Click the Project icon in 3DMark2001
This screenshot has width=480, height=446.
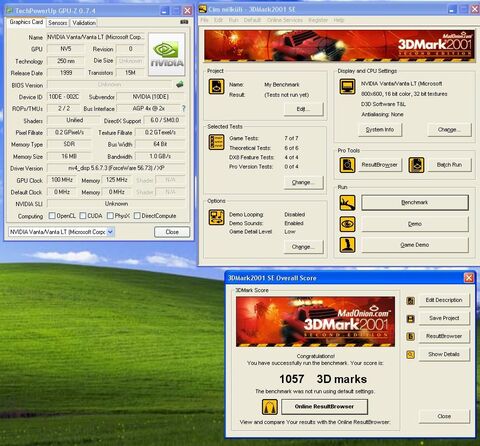tap(216, 86)
